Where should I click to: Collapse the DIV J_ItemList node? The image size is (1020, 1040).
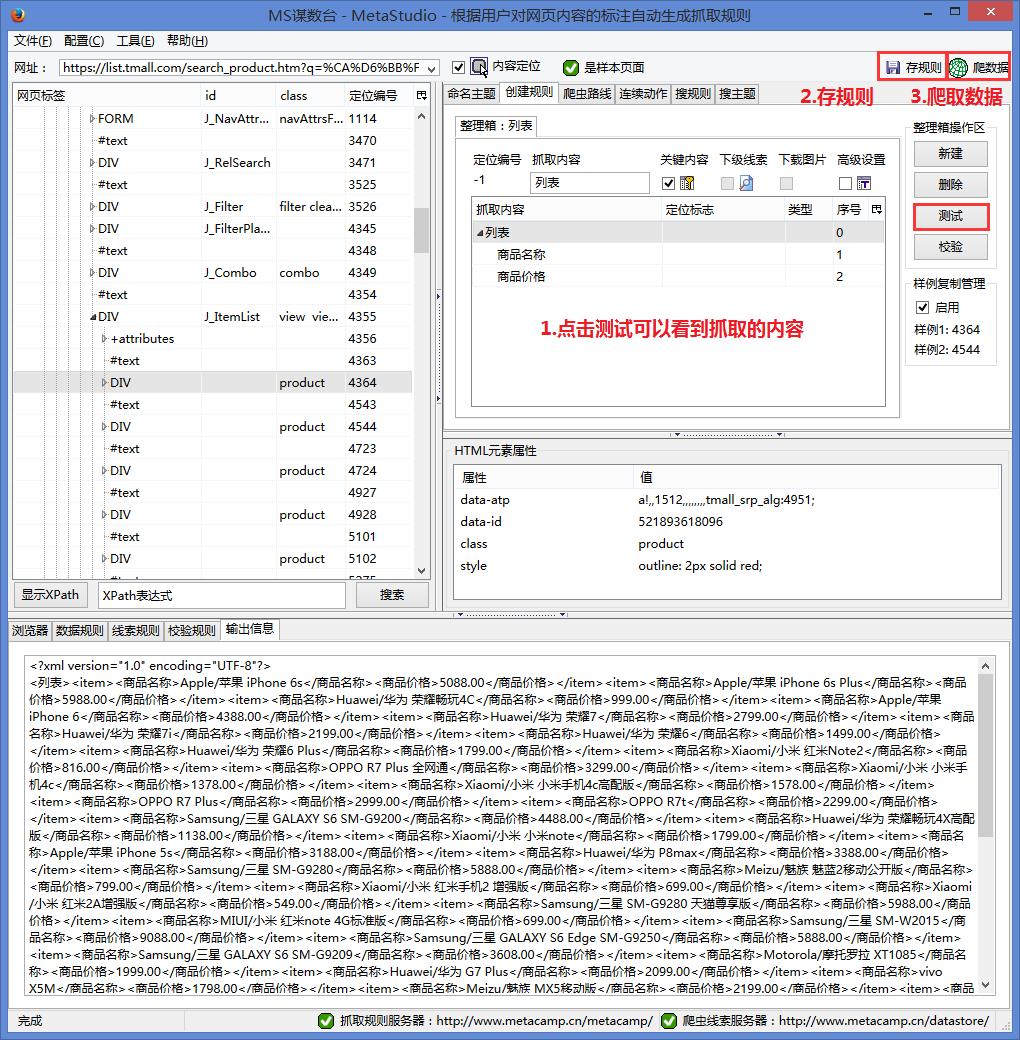(x=93, y=317)
